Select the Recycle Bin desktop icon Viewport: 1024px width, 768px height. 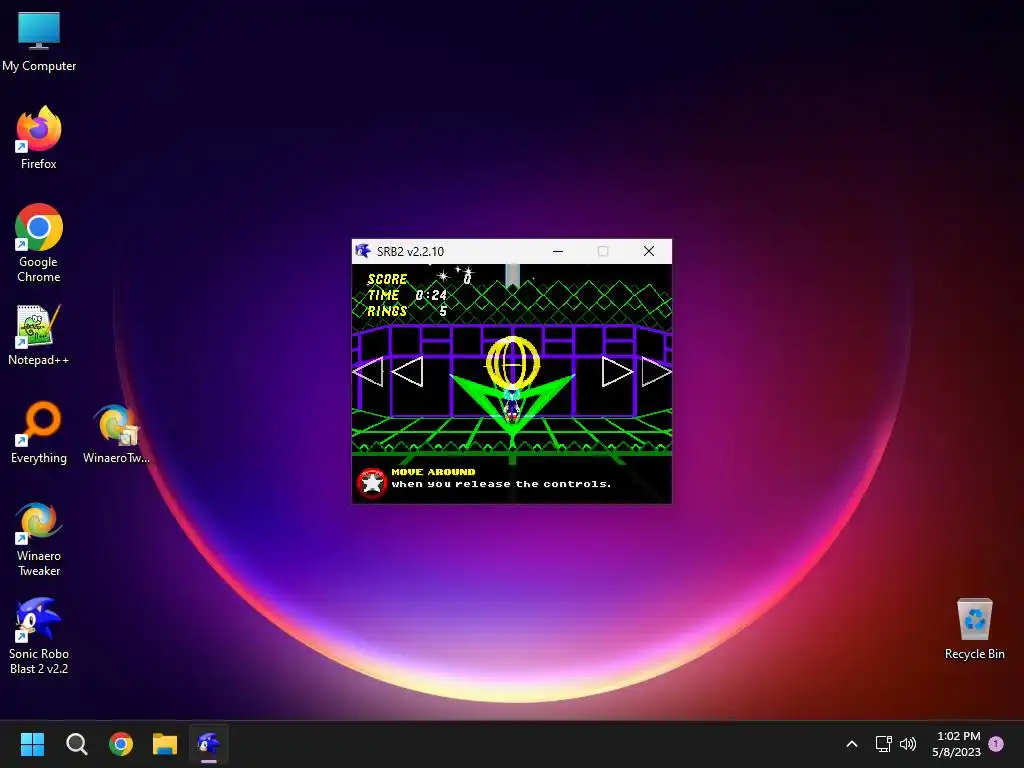tap(974, 629)
